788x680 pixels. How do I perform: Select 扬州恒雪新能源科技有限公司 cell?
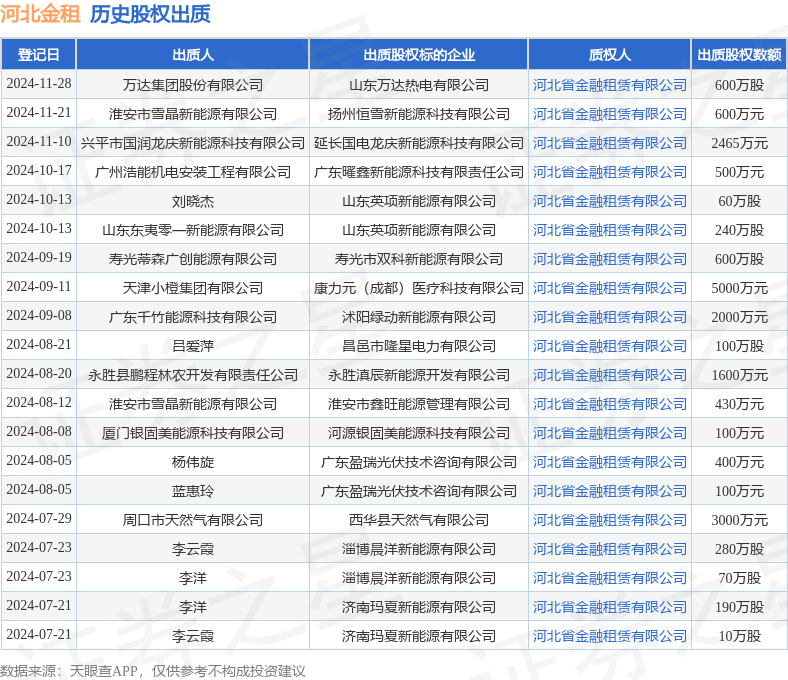[419, 114]
